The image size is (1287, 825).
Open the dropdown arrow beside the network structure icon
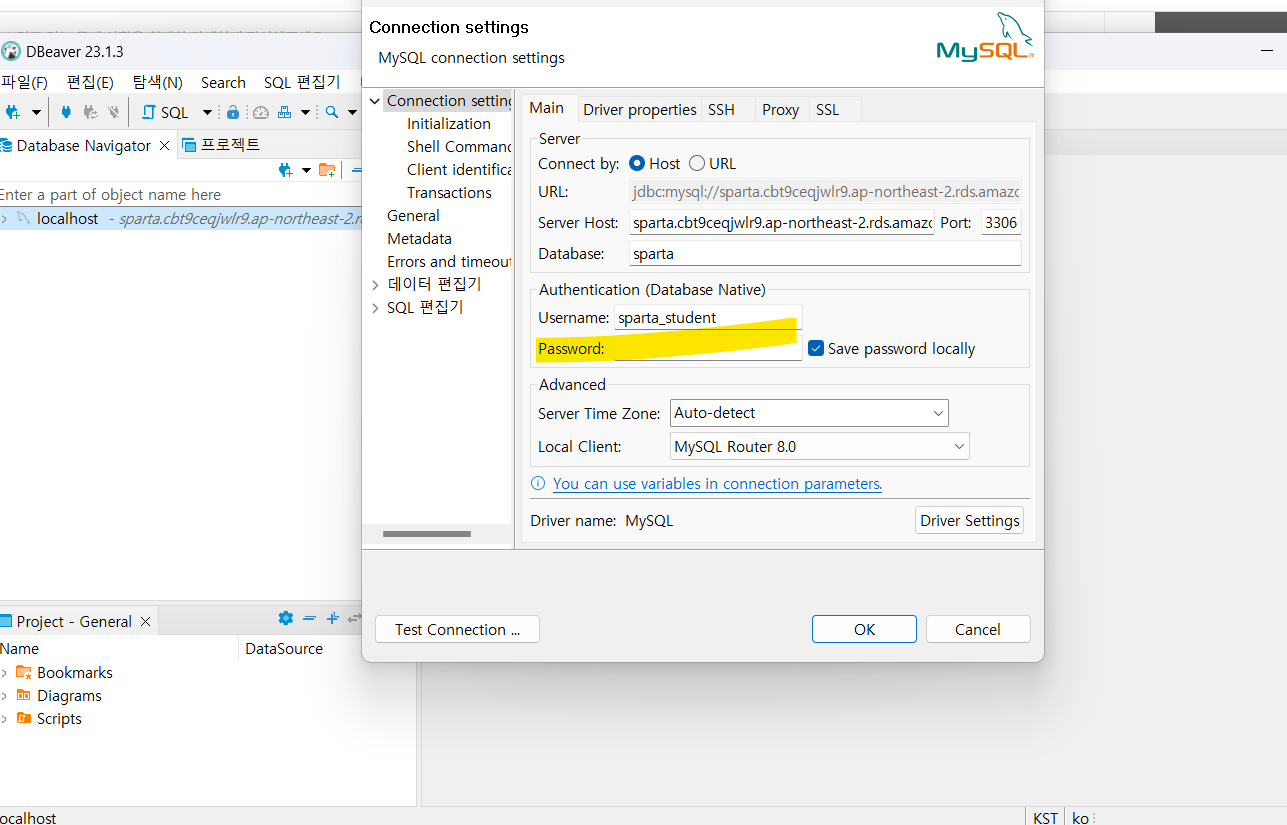[x=305, y=112]
